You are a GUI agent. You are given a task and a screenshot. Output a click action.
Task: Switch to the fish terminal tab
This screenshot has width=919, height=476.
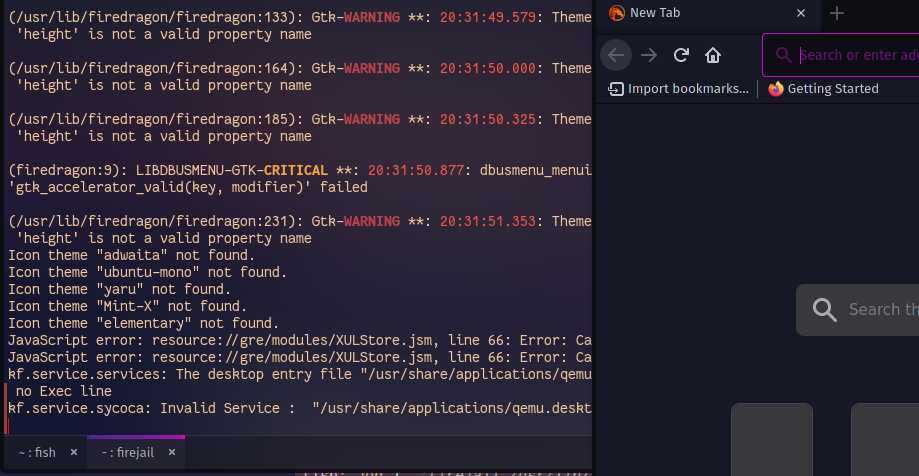pyautogui.click(x=37, y=453)
